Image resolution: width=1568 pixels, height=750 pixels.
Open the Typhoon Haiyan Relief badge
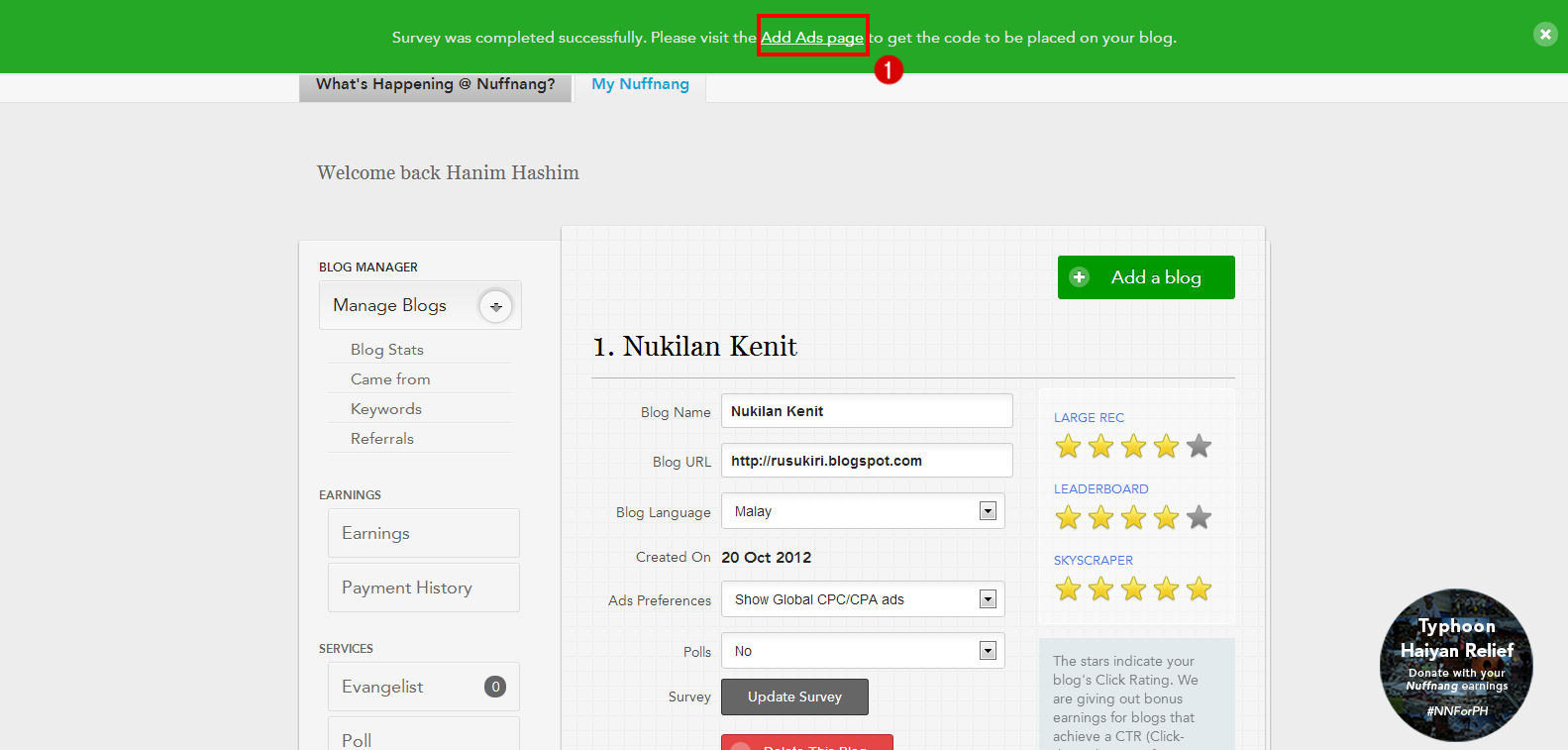[1456, 666]
